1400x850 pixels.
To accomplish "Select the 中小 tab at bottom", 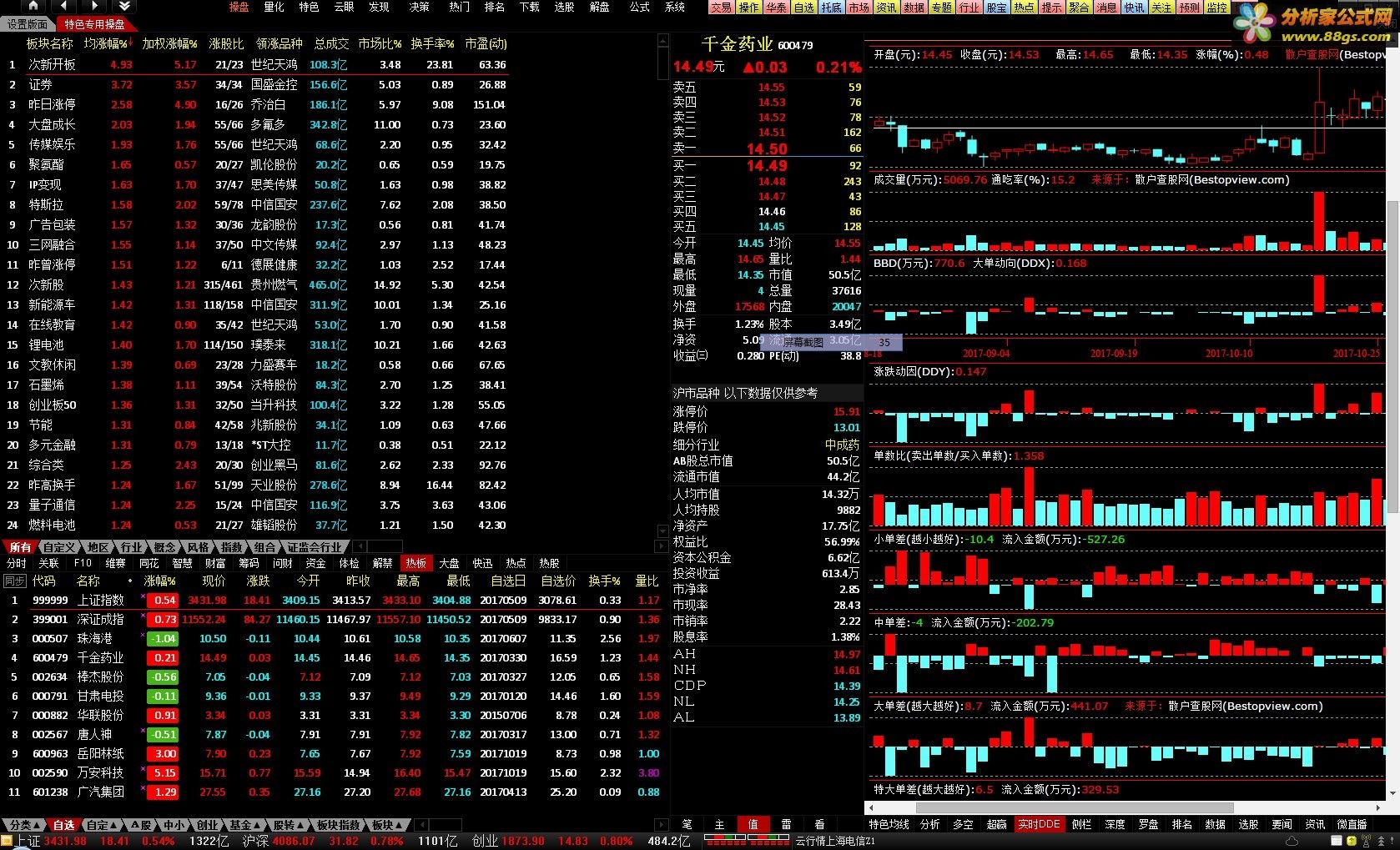I will click(174, 825).
